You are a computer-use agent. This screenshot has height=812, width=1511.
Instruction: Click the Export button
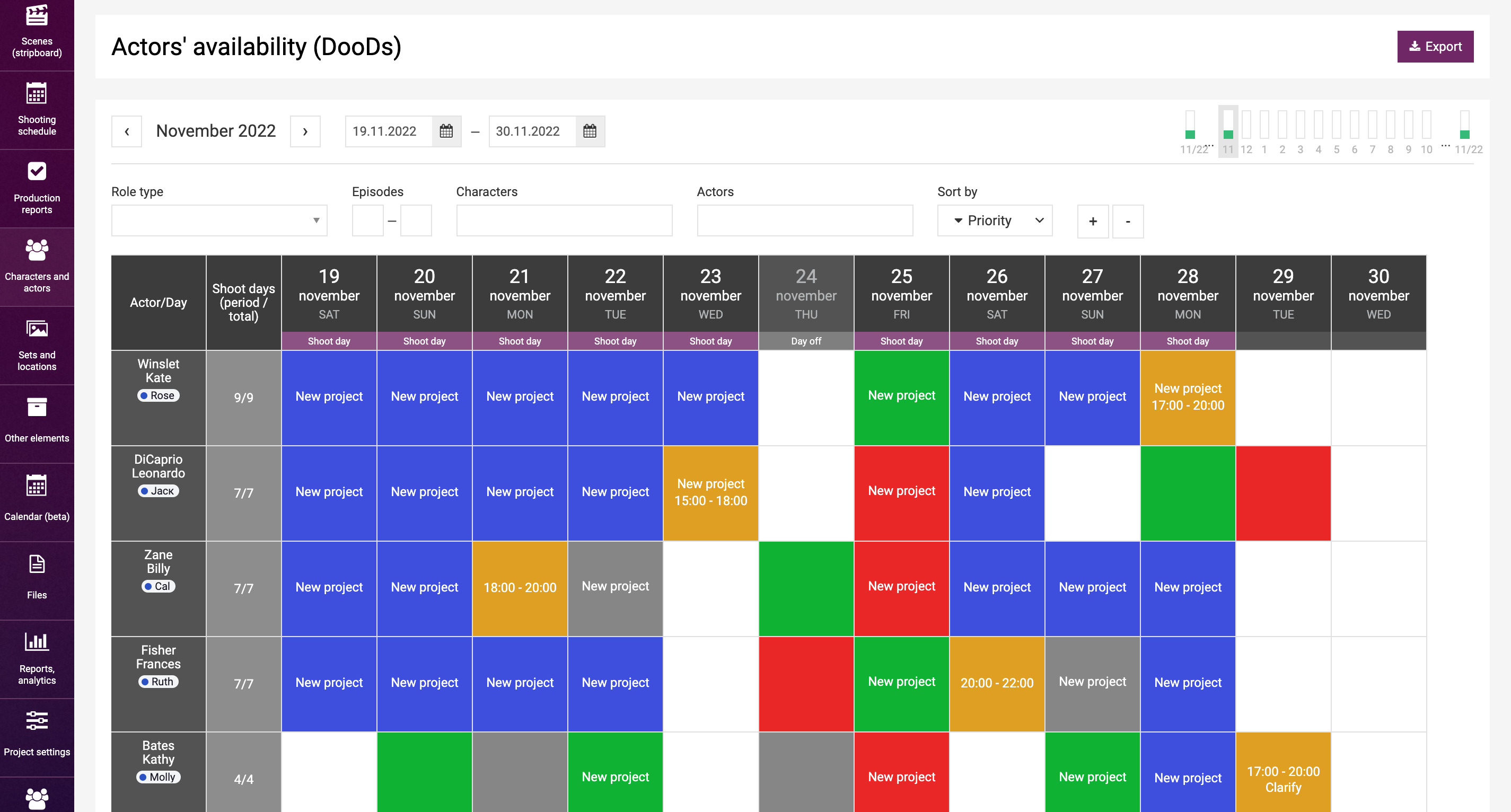(1434, 46)
